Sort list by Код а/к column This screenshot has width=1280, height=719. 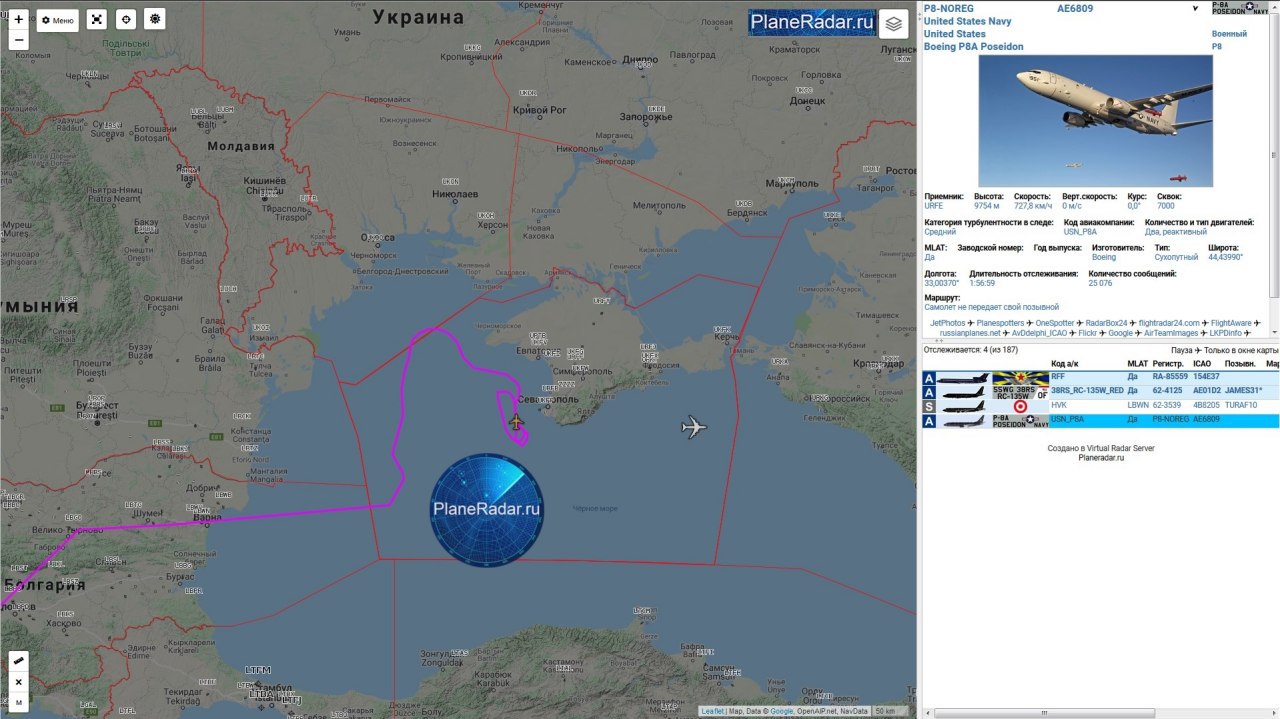click(1065, 364)
